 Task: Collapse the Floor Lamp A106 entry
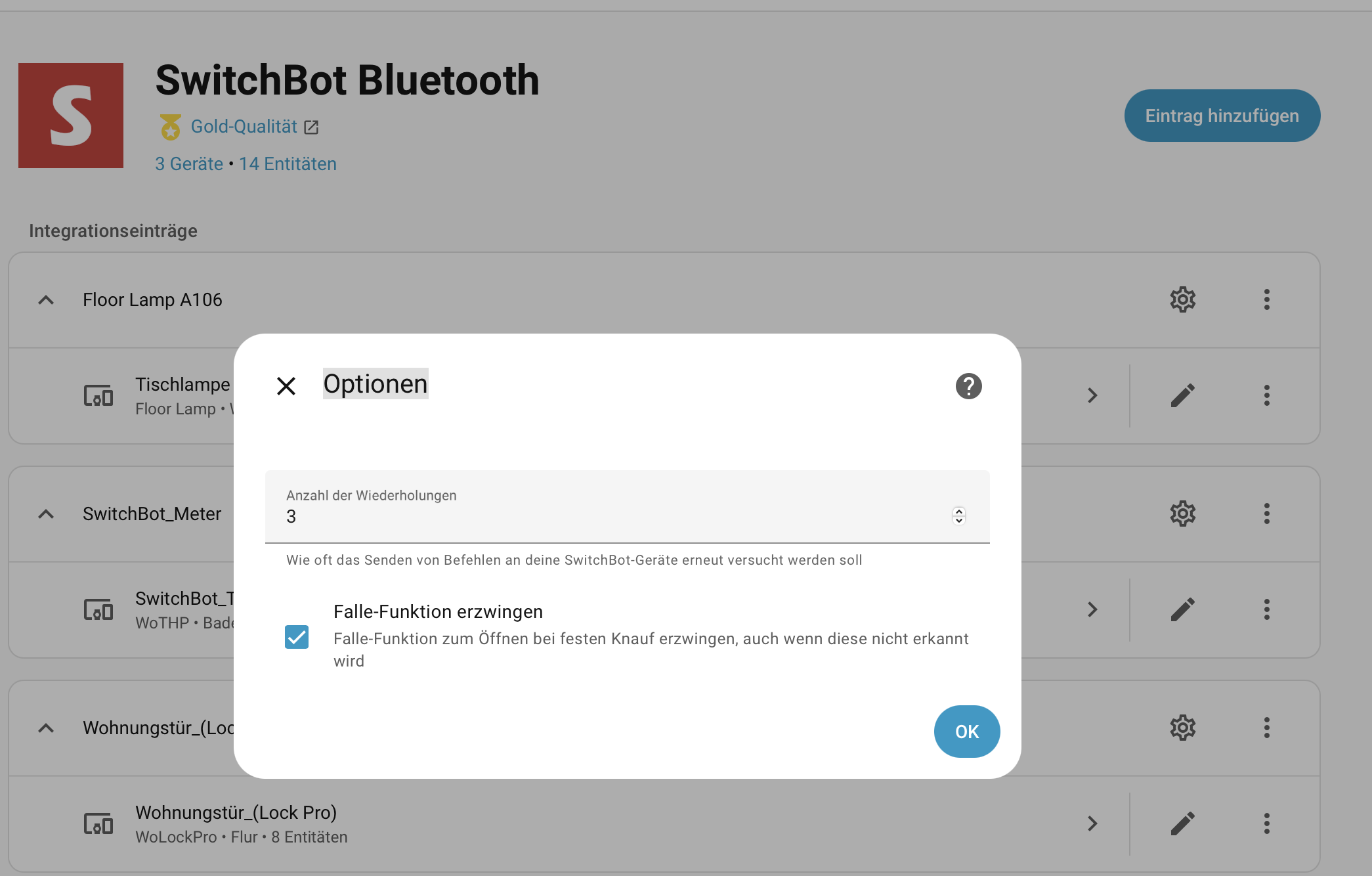[46, 300]
